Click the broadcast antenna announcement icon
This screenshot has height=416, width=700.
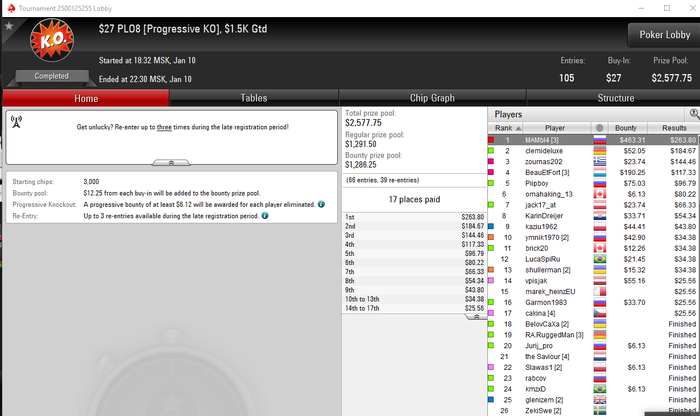click(x=17, y=121)
